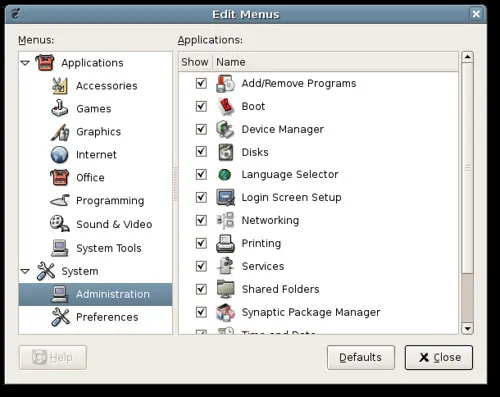Click the Synaptic Package Manager icon
This screenshot has width=500, height=397.
tap(225, 312)
